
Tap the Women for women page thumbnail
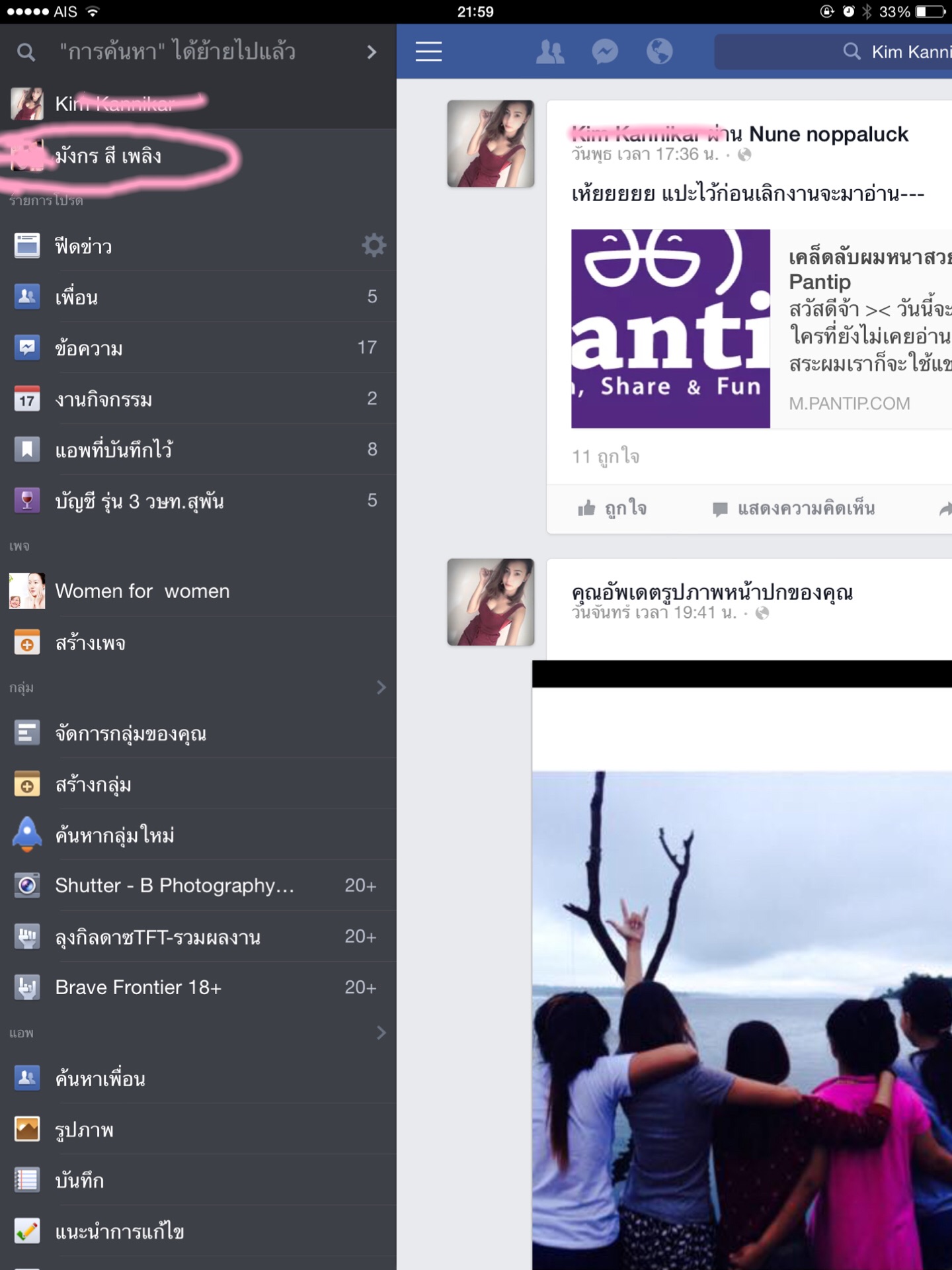(x=27, y=591)
